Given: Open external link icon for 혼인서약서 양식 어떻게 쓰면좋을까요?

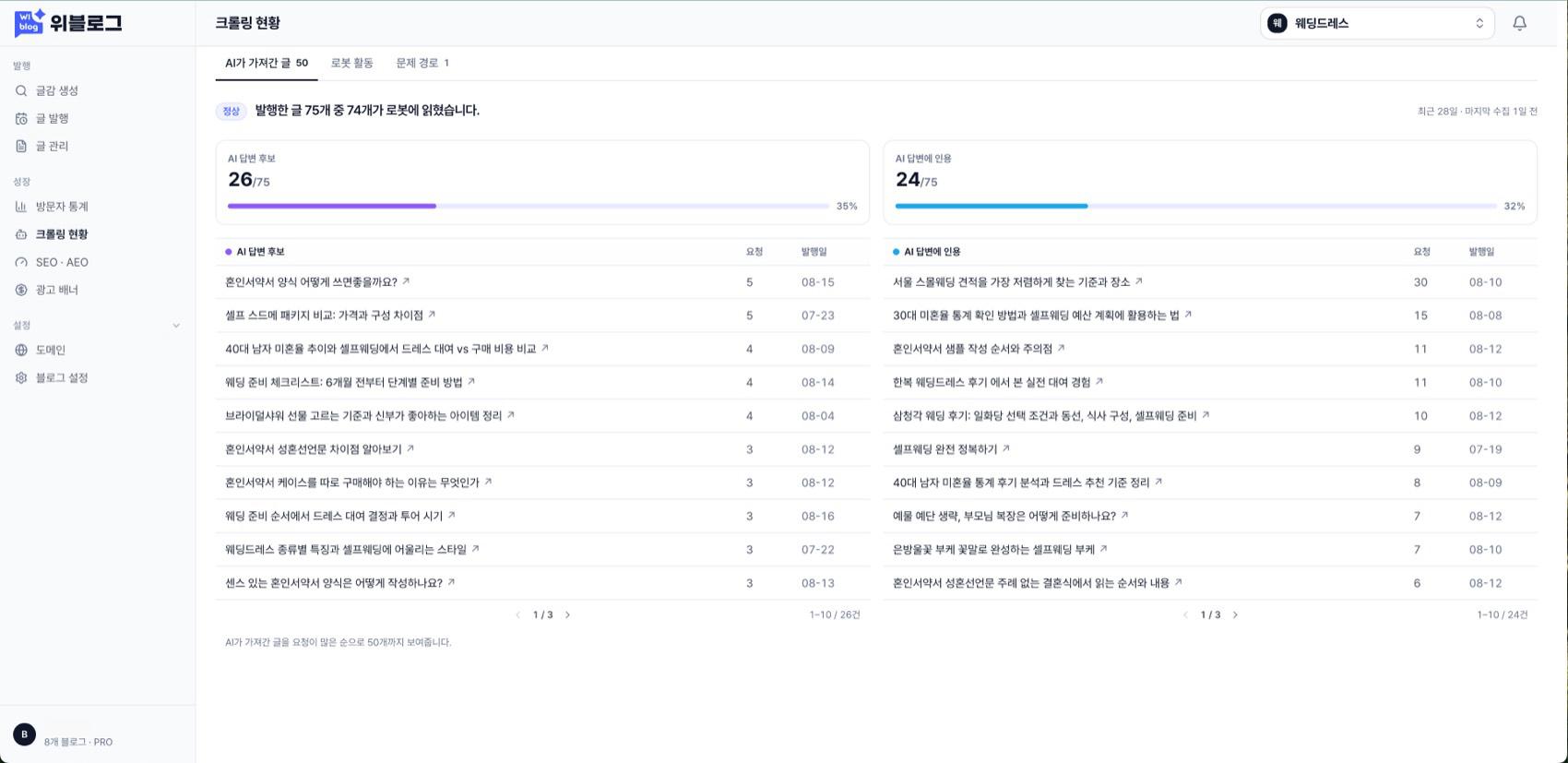Looking at the screenshot, I should coord(406,281).
